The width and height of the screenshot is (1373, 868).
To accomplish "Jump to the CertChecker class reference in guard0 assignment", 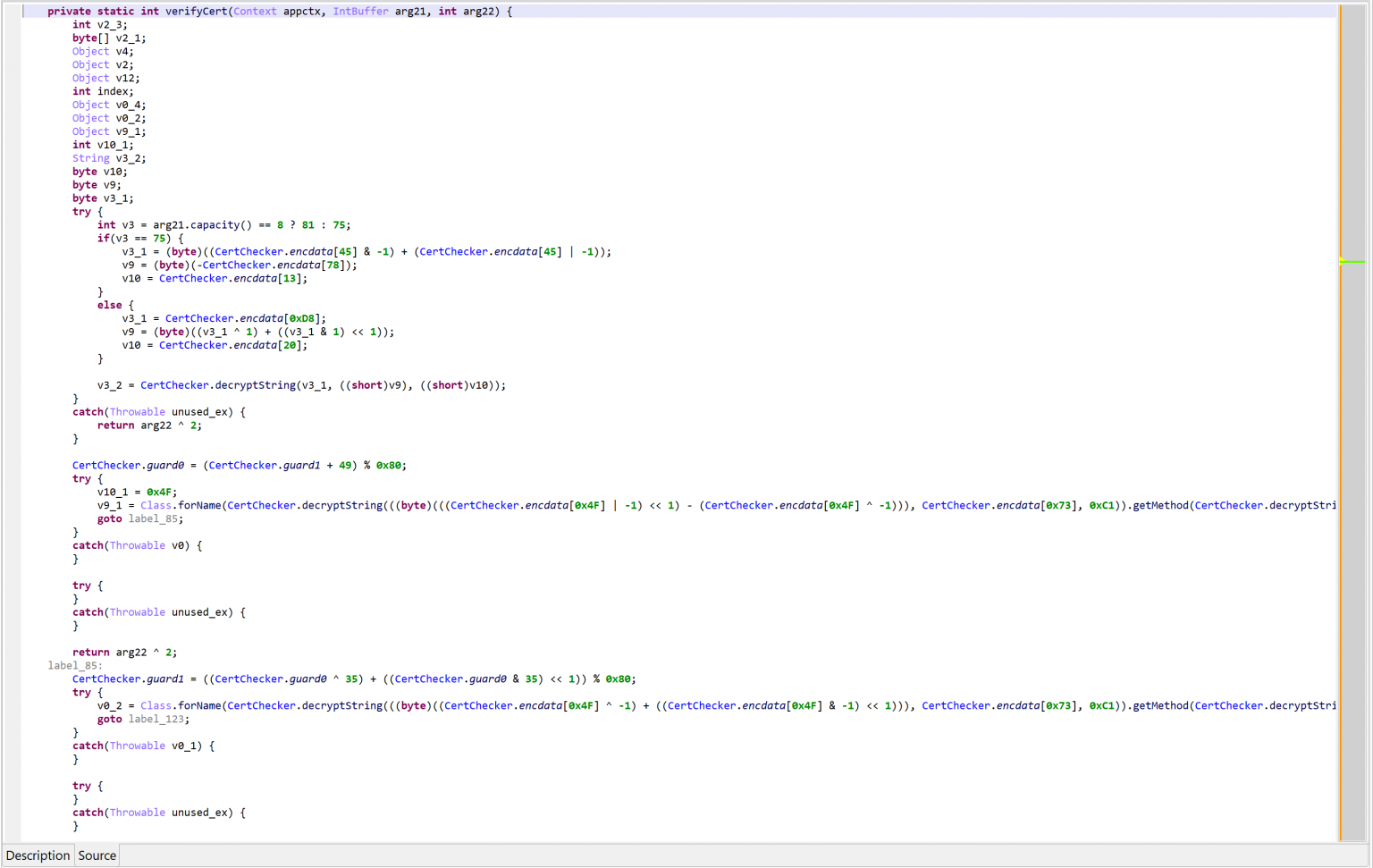I will 105,465.
